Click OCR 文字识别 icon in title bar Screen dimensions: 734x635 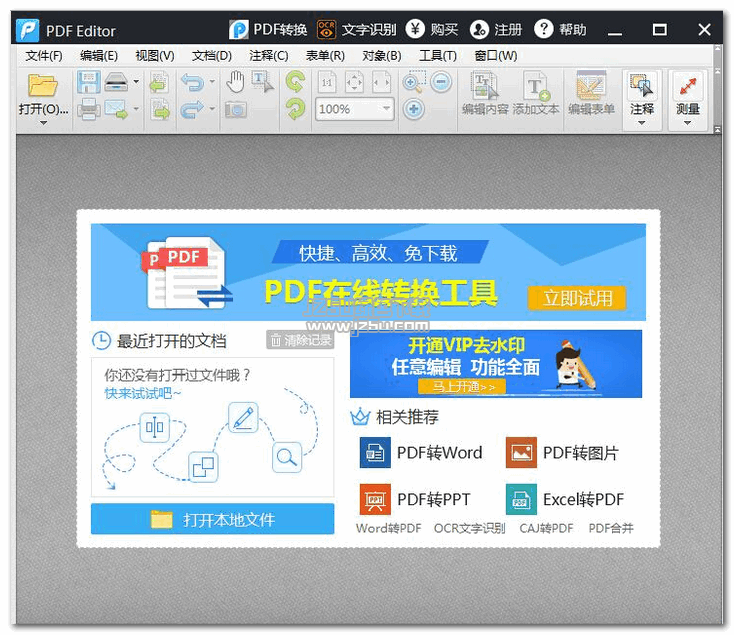326,30
